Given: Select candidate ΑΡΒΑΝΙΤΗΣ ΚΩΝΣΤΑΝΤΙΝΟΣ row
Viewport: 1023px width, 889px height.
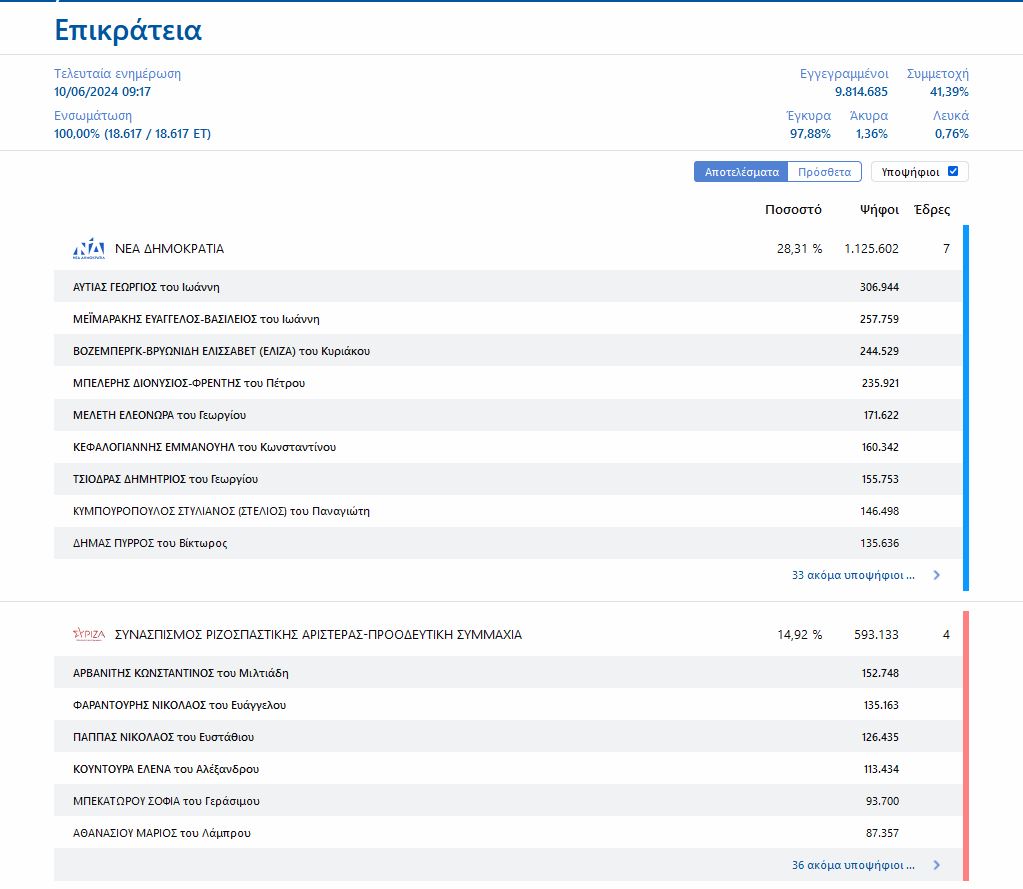Looking at the screenshot, I should (x=180, y=673).
